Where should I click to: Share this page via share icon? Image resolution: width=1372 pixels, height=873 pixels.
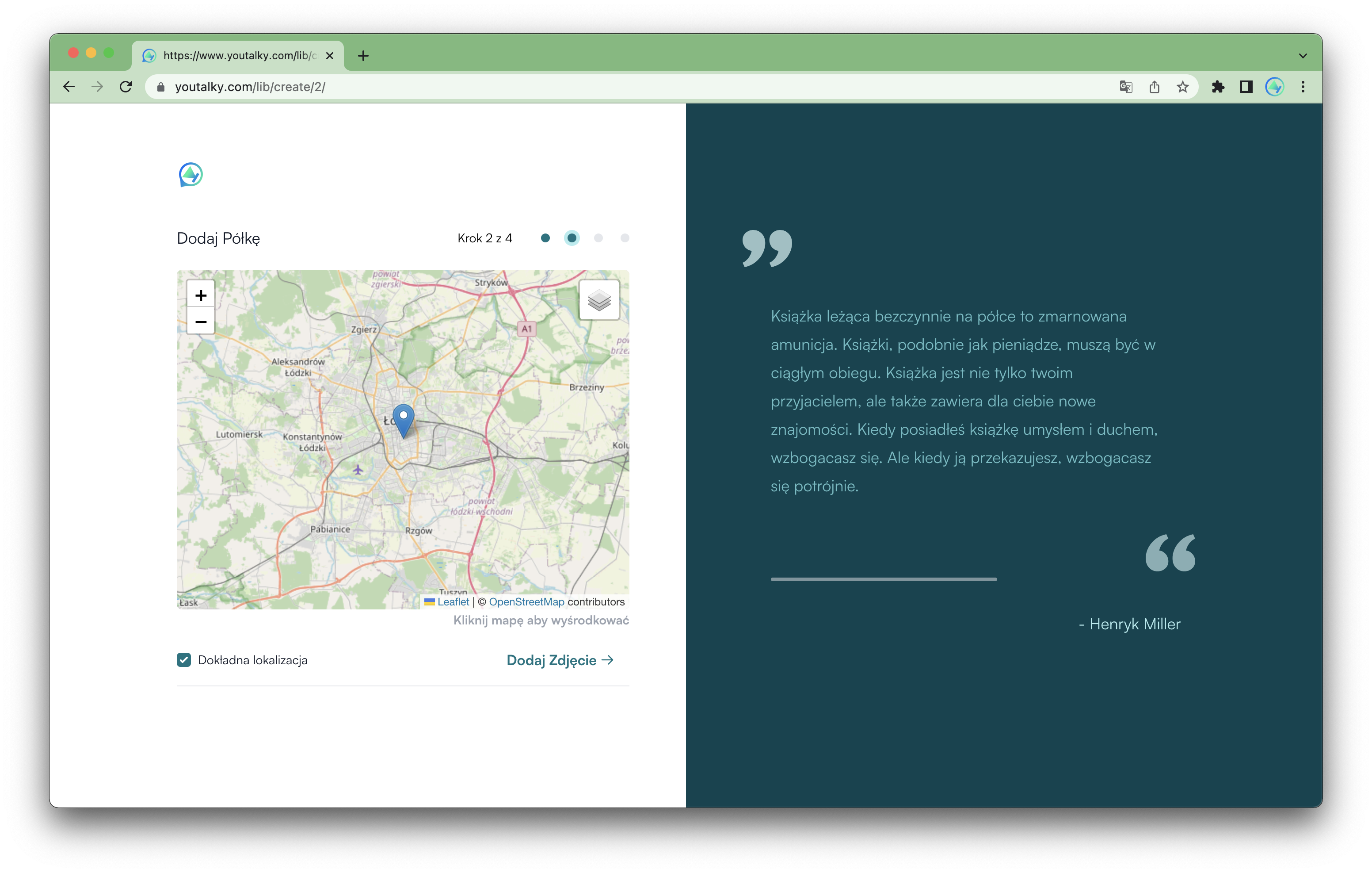click(x=1154, y=87)
